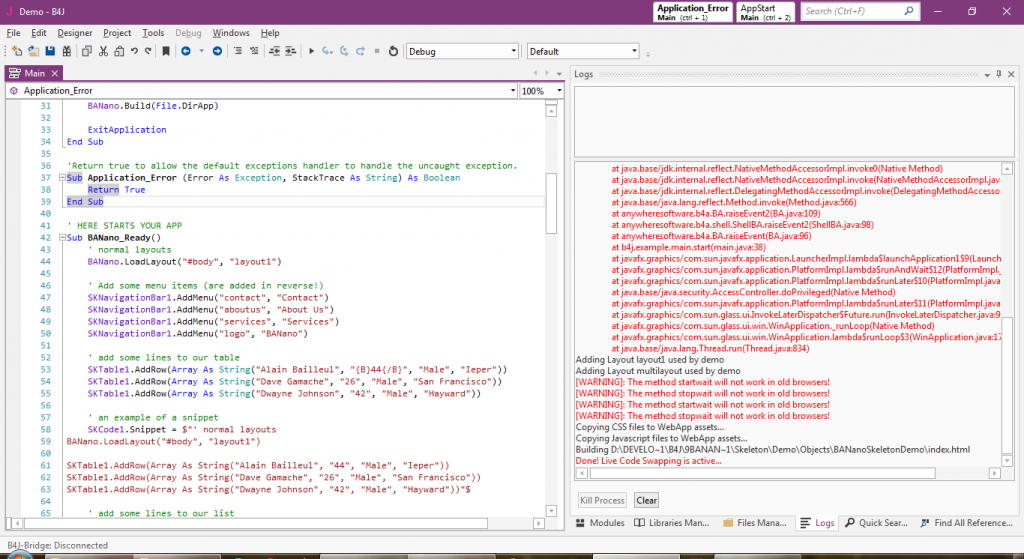Click the Kill Process button
Screen dimensions: 1024x559
[603, 500]
